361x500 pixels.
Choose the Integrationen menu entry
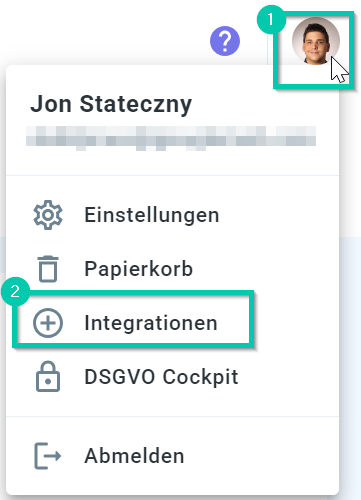151,323
